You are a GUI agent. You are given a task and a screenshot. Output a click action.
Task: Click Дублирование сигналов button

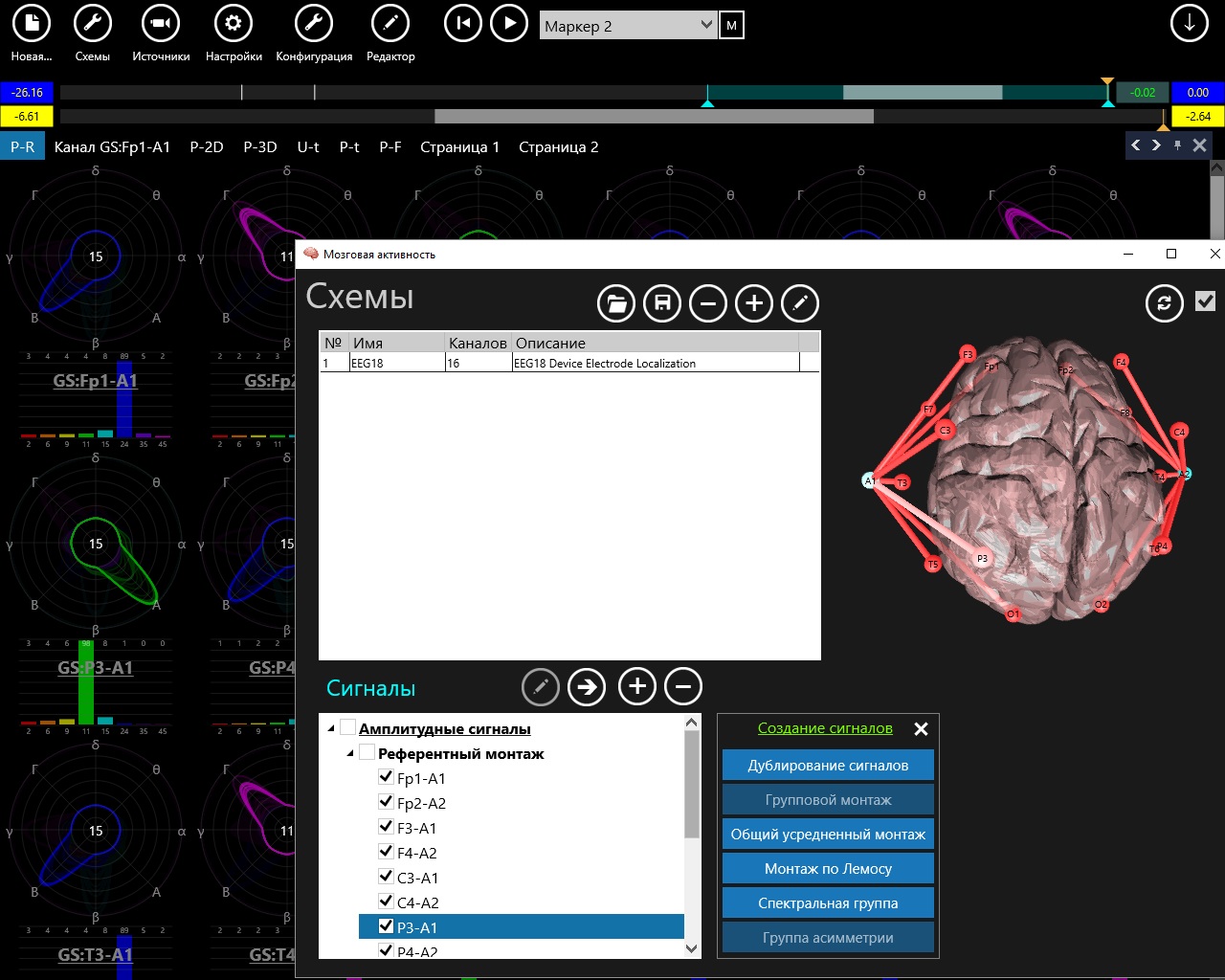(x=828, y=766)
